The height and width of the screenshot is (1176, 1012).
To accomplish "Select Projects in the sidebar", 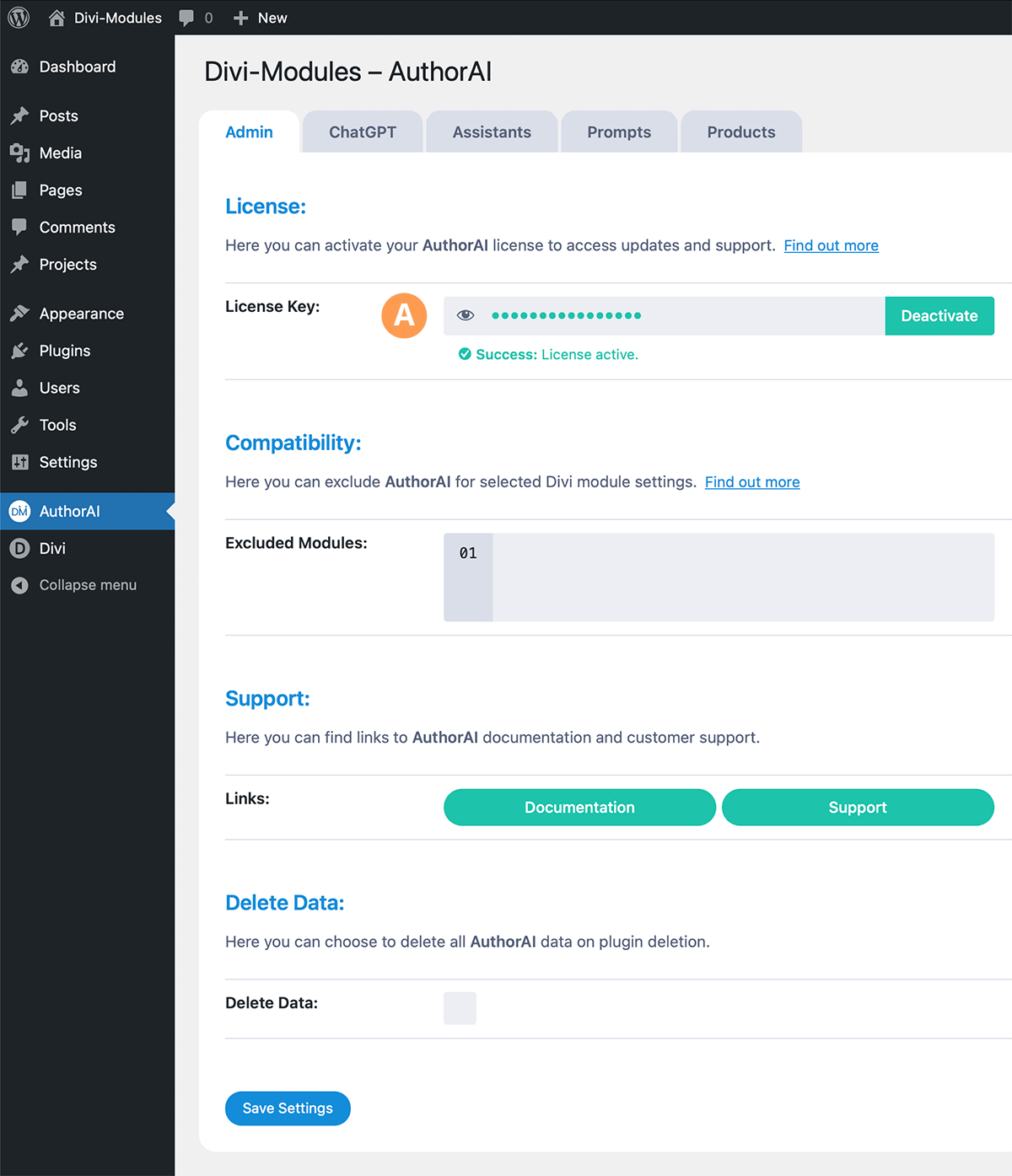I will tap(88, 264).
